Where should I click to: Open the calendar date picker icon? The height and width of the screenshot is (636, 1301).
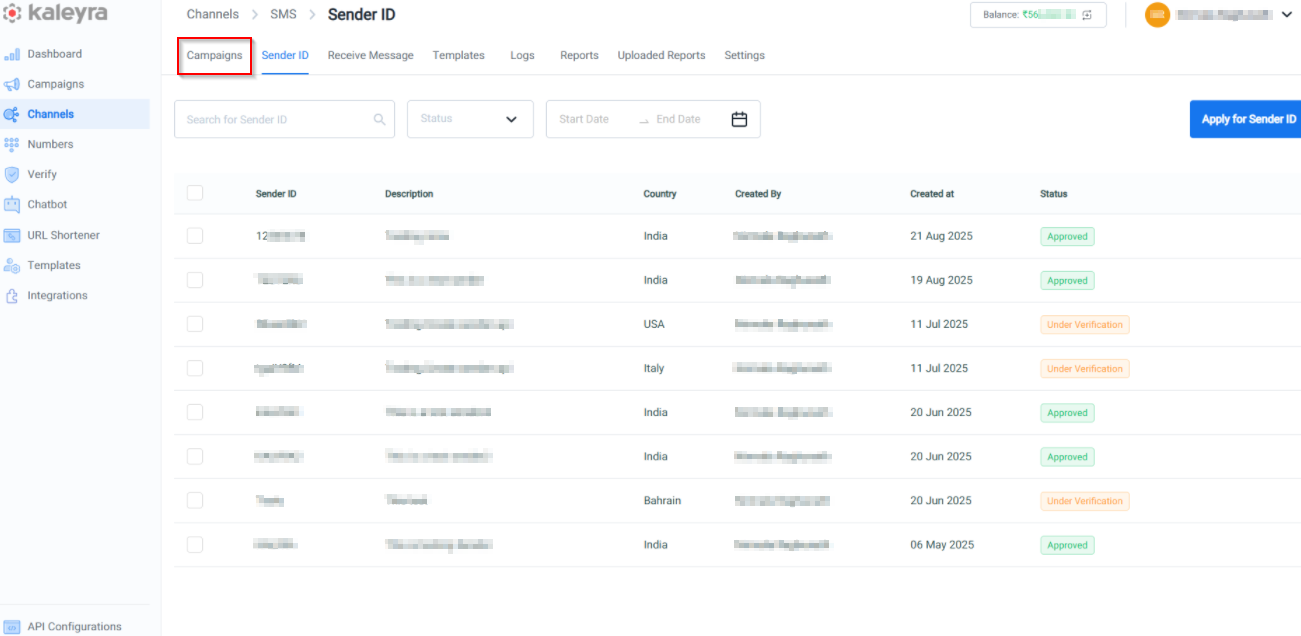[x=739, y=119]
